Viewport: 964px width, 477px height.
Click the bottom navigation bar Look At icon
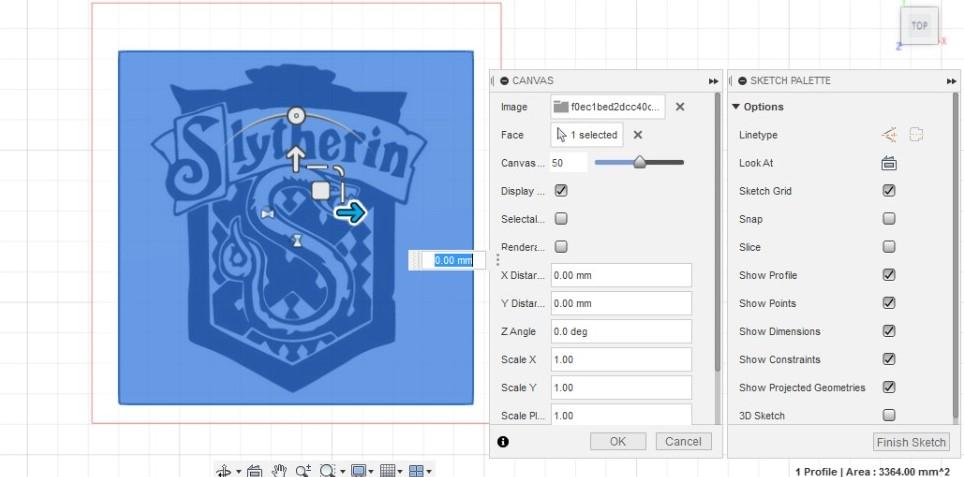tap(255, 471)
